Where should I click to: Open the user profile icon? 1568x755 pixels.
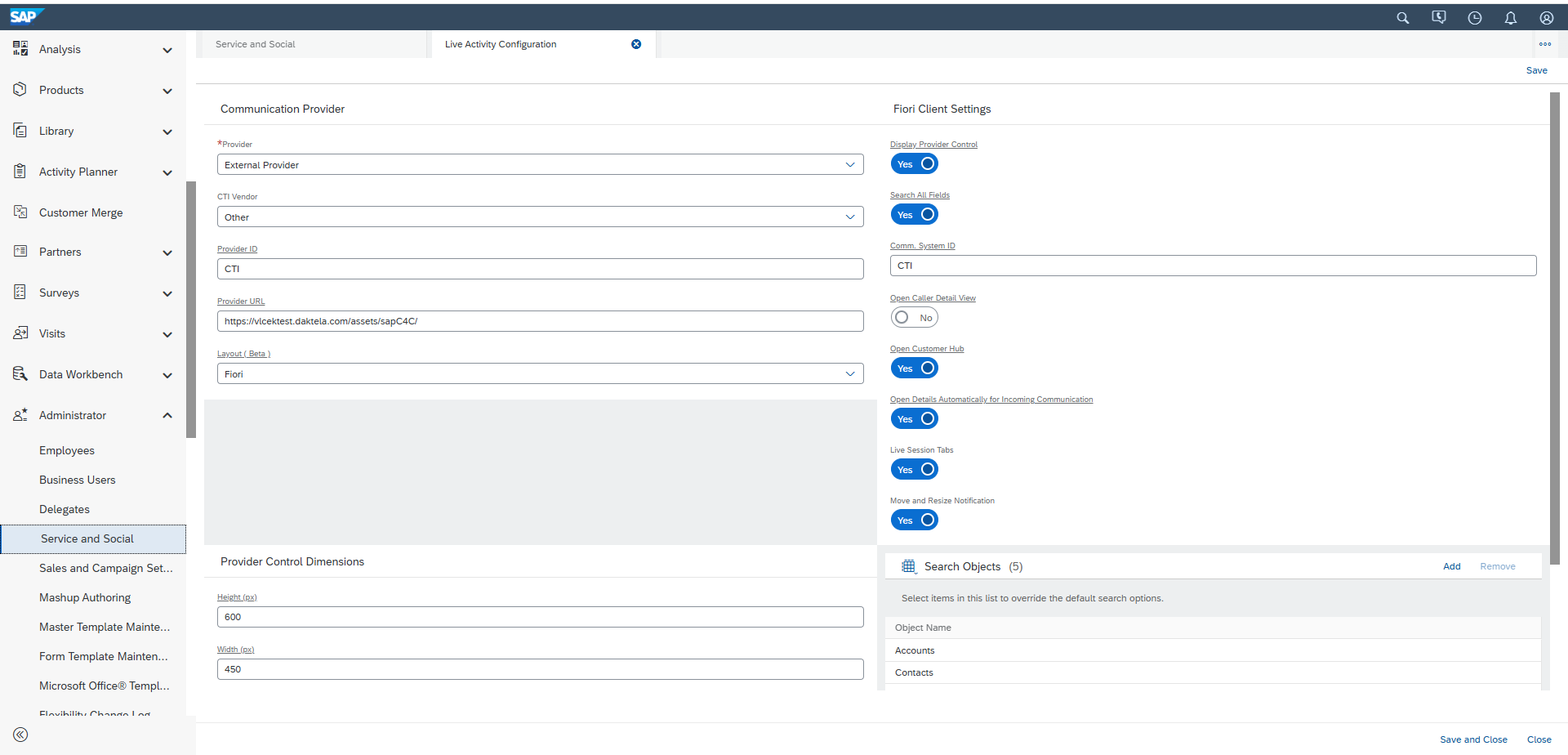click(1546, 18)
